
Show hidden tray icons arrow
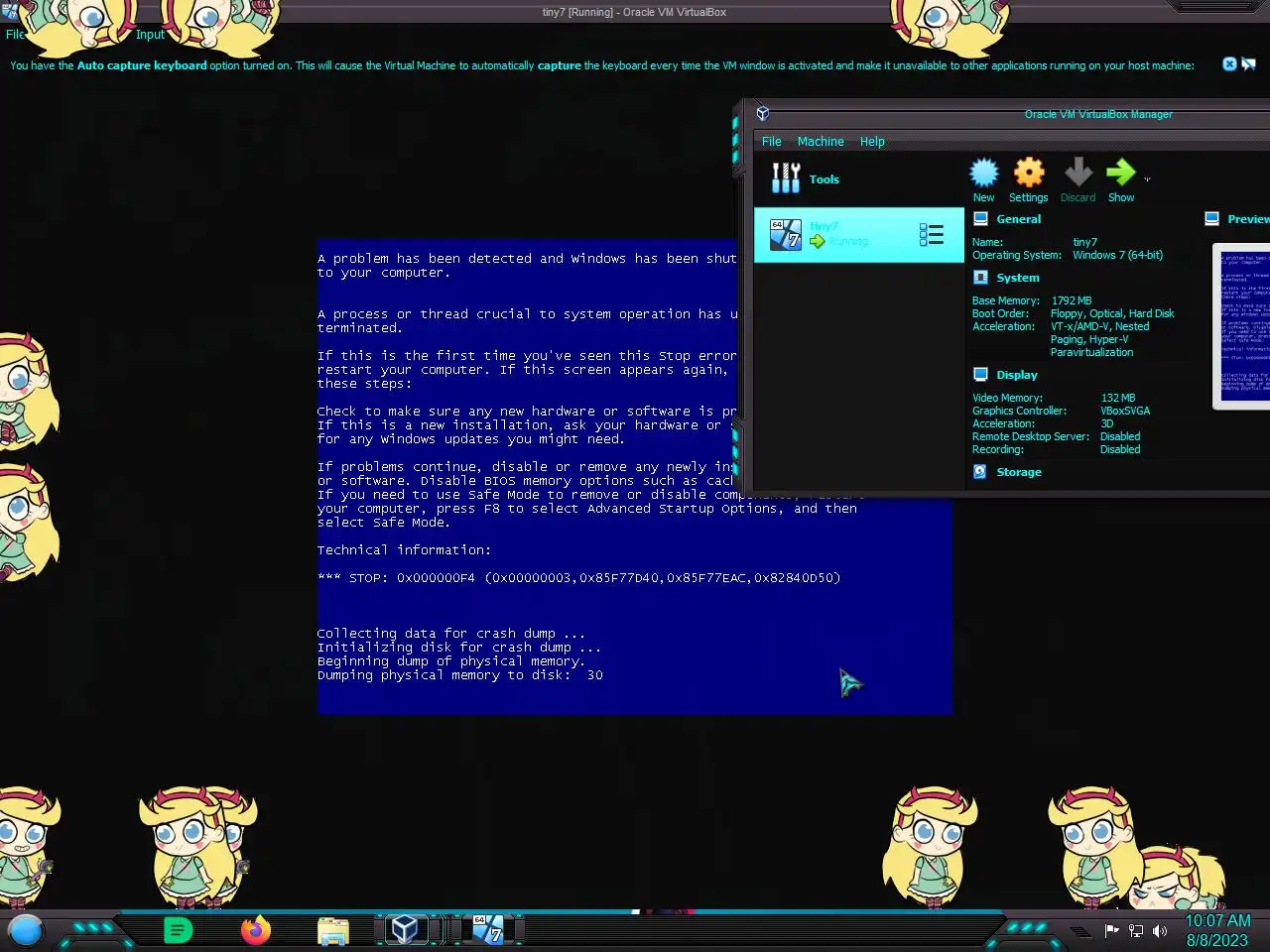click(1081, 931)
